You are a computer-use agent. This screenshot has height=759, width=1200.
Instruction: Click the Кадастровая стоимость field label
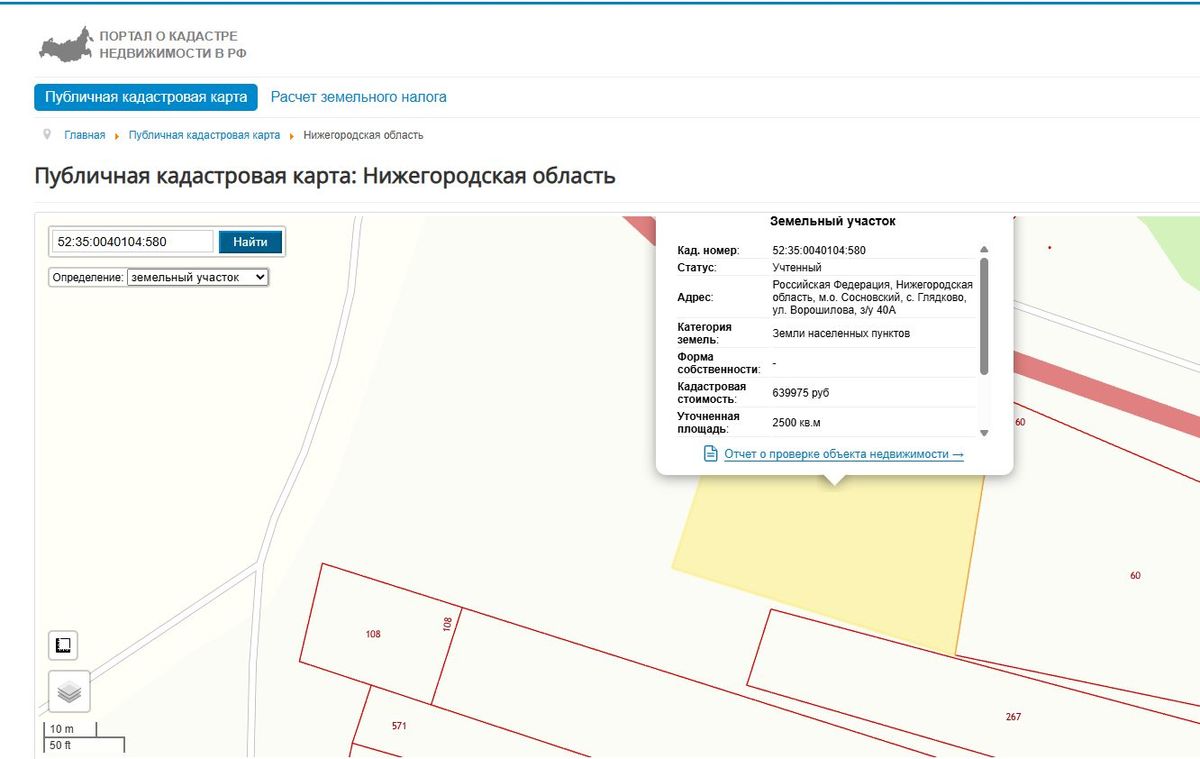click(x=712, y=393)
